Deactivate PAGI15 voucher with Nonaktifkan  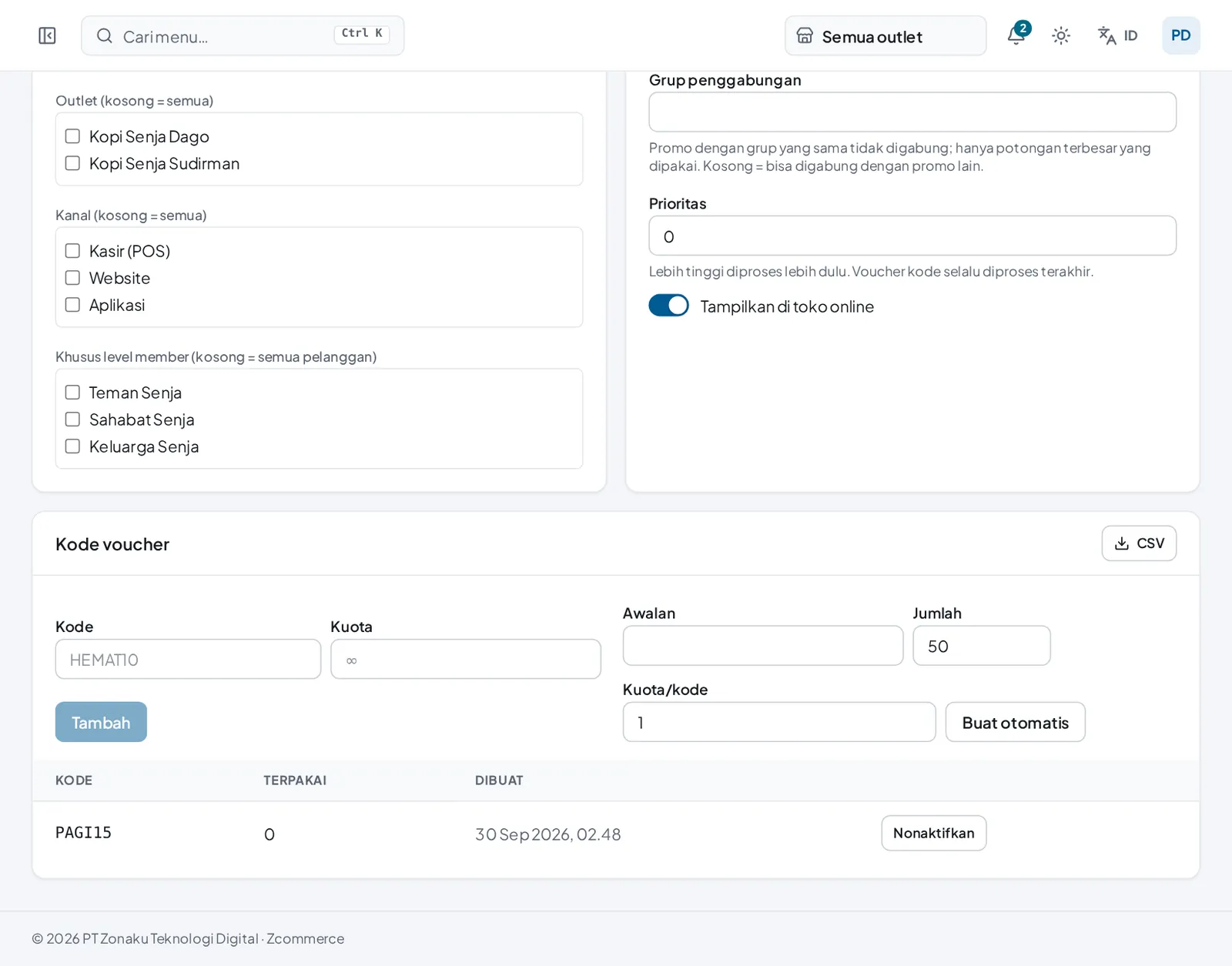tap(933, 833)
